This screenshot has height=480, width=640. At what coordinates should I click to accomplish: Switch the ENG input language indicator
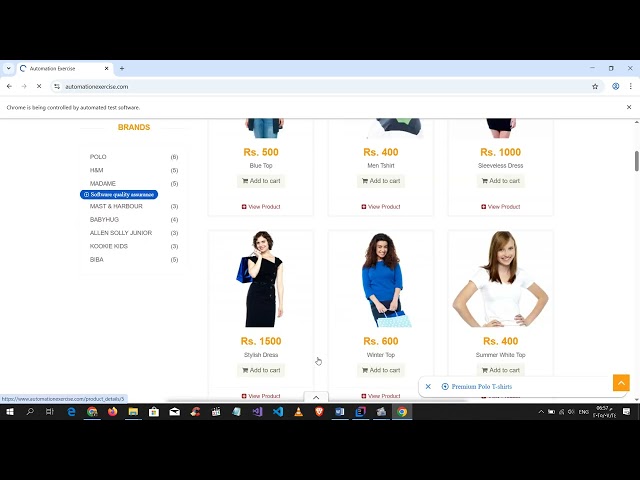point(584,412)
